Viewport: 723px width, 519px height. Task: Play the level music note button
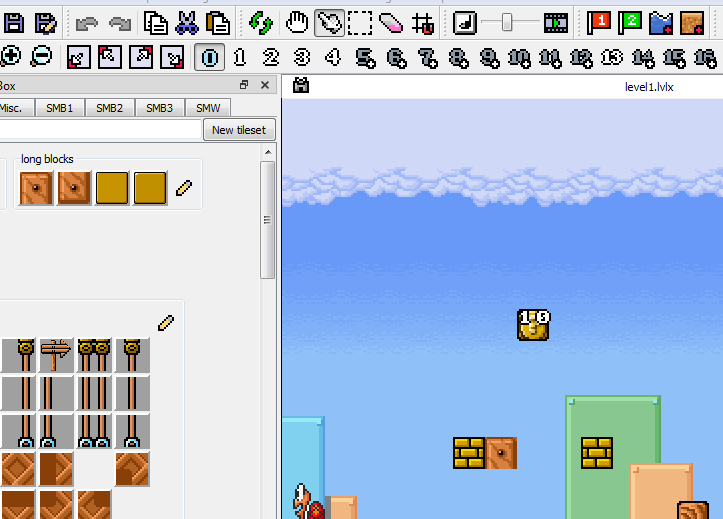[x=464, y=23]
